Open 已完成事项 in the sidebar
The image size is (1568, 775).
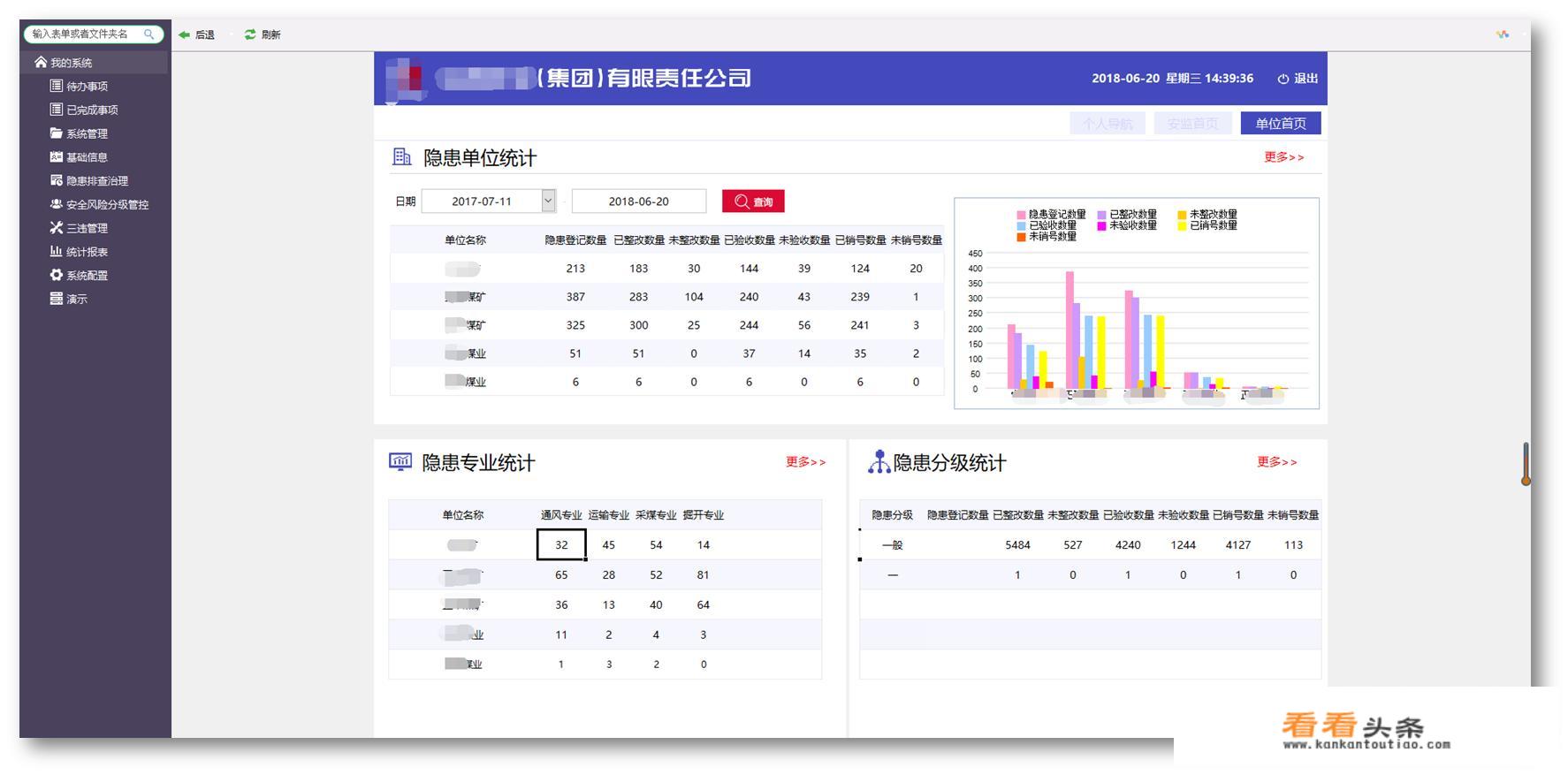coord(92,110)
